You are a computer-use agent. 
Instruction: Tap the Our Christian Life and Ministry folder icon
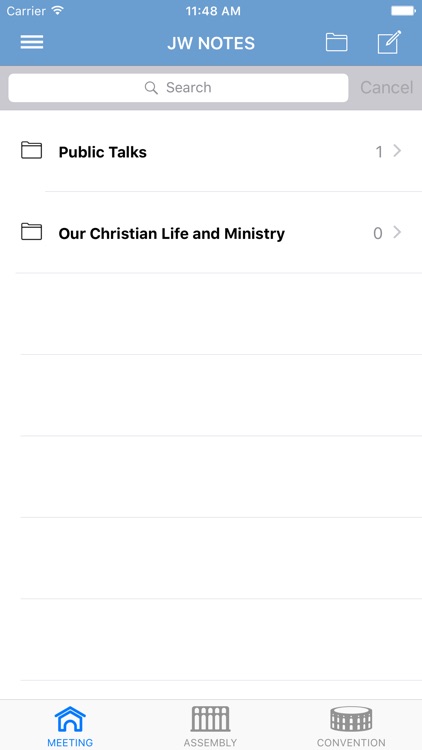coord(32,232)
